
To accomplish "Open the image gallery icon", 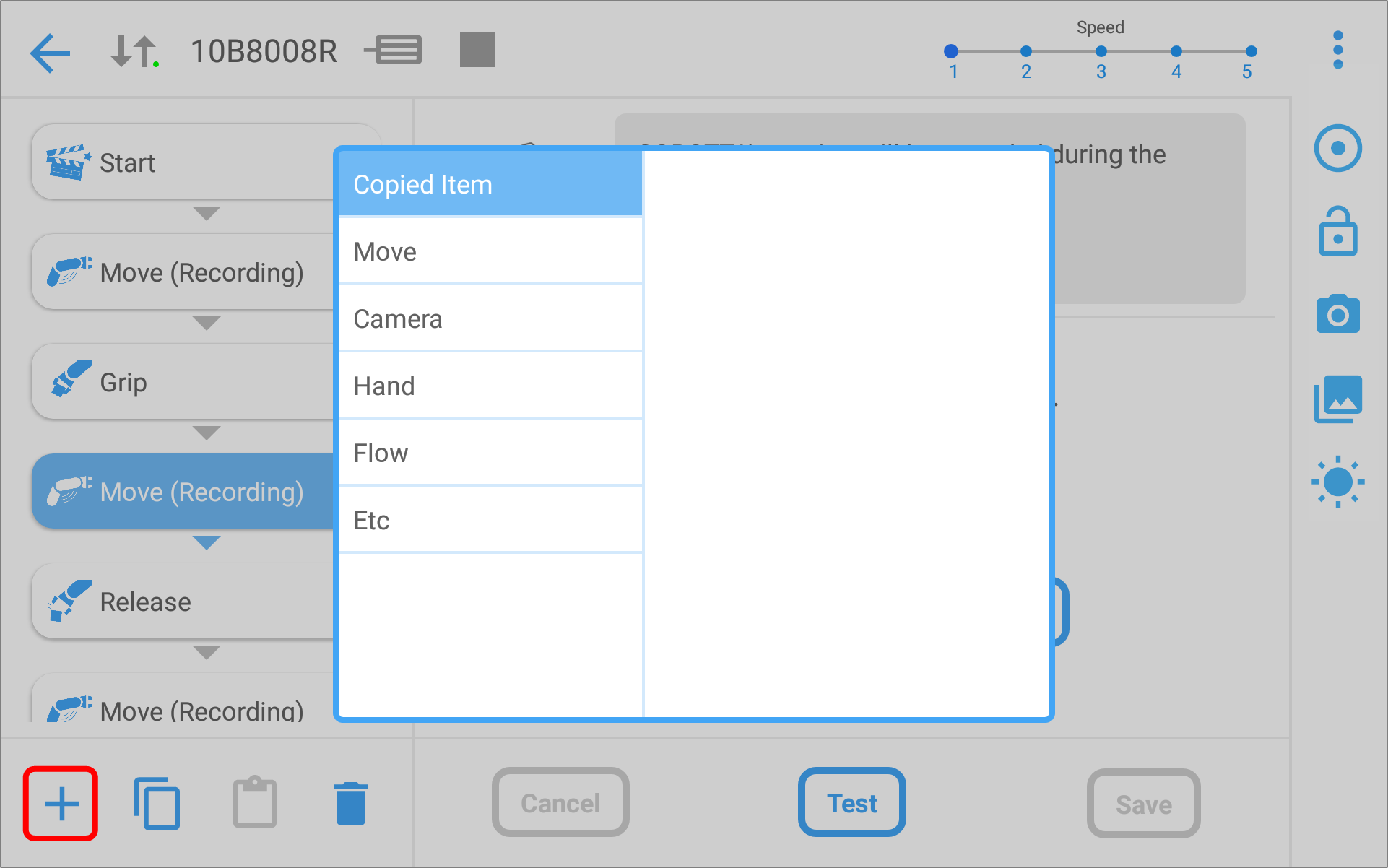I will click(x=1337, y=399).
